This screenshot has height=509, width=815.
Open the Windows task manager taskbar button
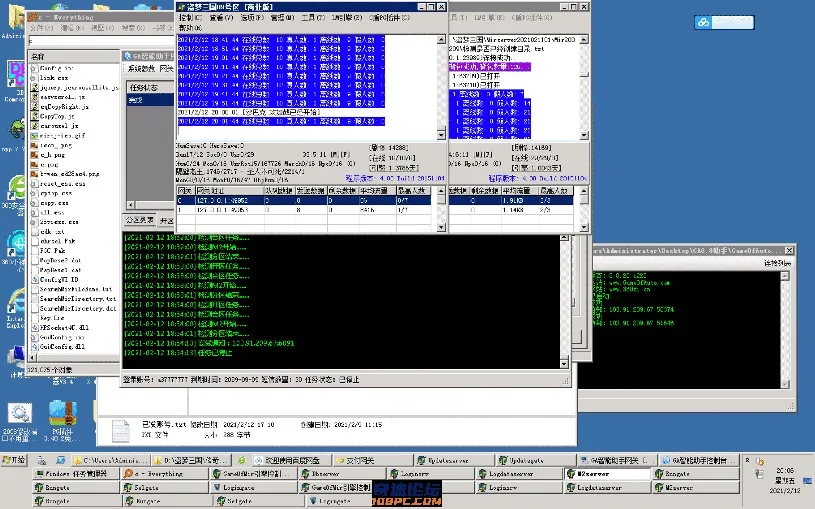(76, 474)
